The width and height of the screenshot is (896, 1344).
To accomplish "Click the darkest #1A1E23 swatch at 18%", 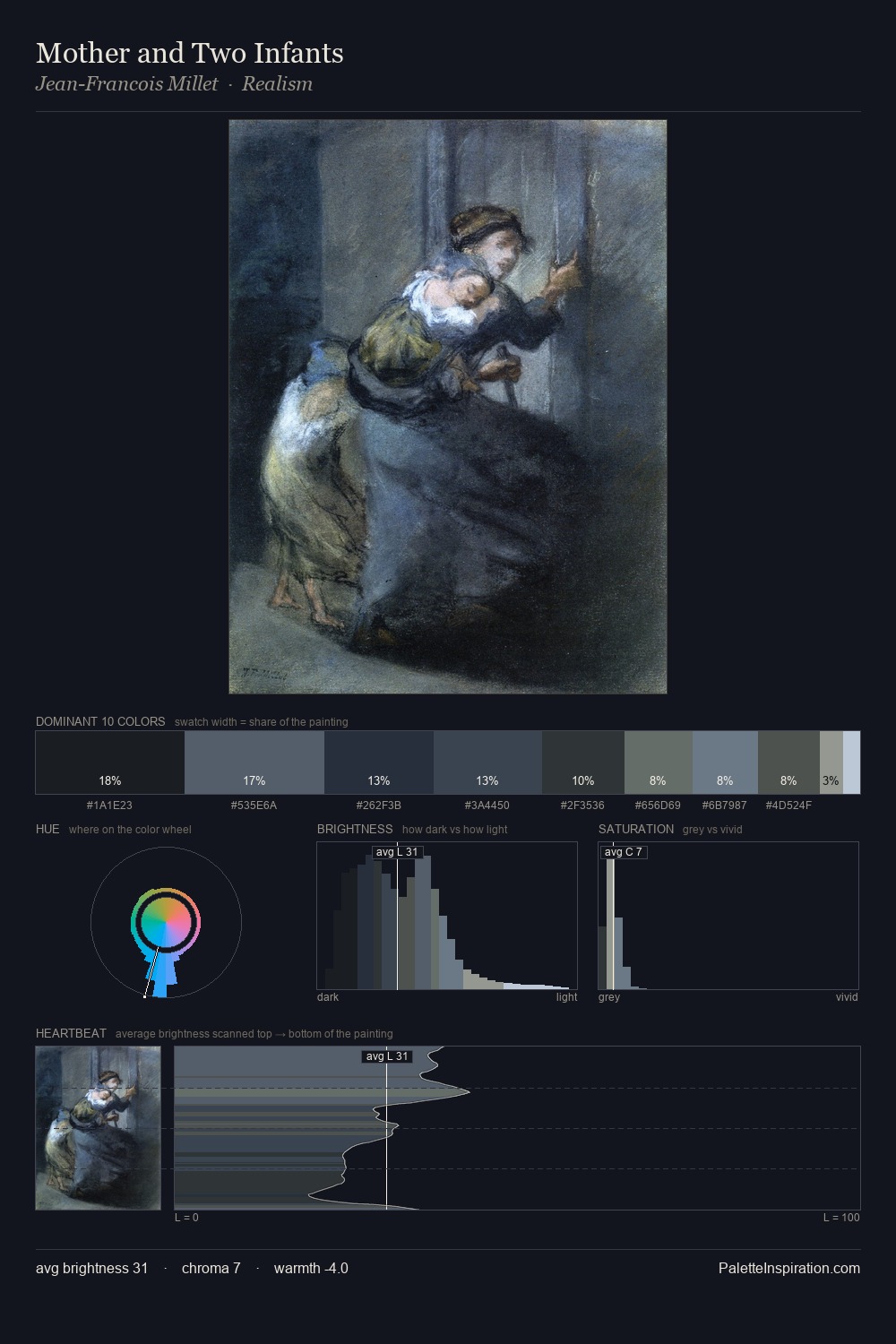I will (x=110, y=762).
